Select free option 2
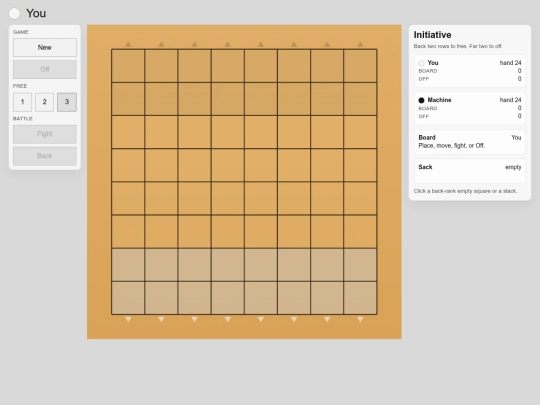Image resolution: width=540 pixels, height=405 pixels. click(44, 102)
